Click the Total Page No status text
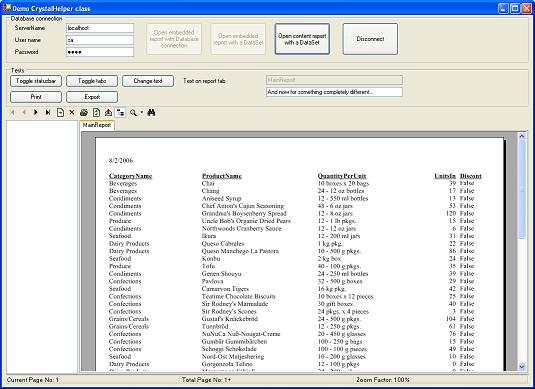This screenshot has width=535, height=389. pos(206,380)
